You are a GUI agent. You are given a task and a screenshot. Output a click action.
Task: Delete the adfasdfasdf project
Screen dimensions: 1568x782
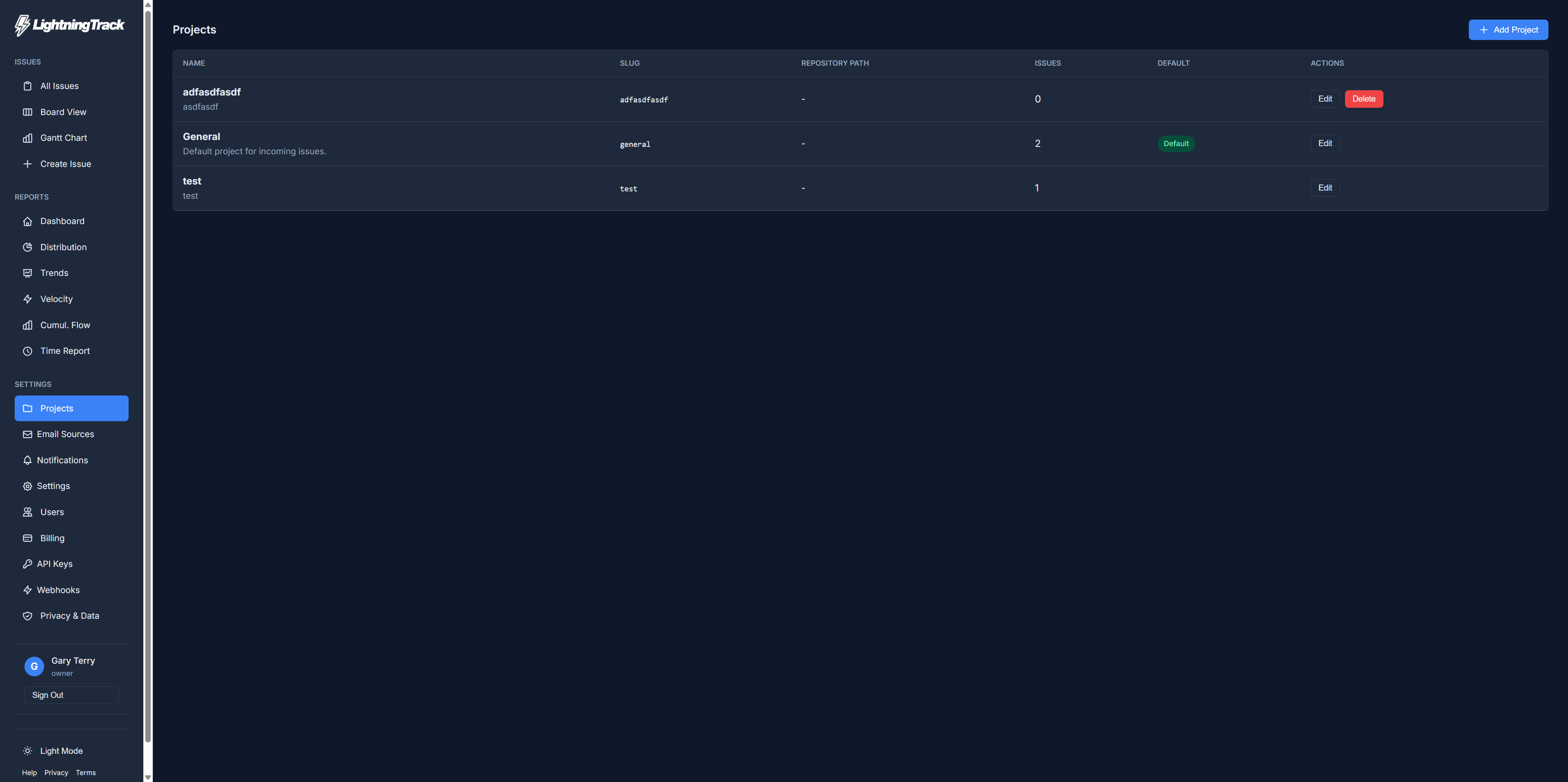coord(1363,99)
